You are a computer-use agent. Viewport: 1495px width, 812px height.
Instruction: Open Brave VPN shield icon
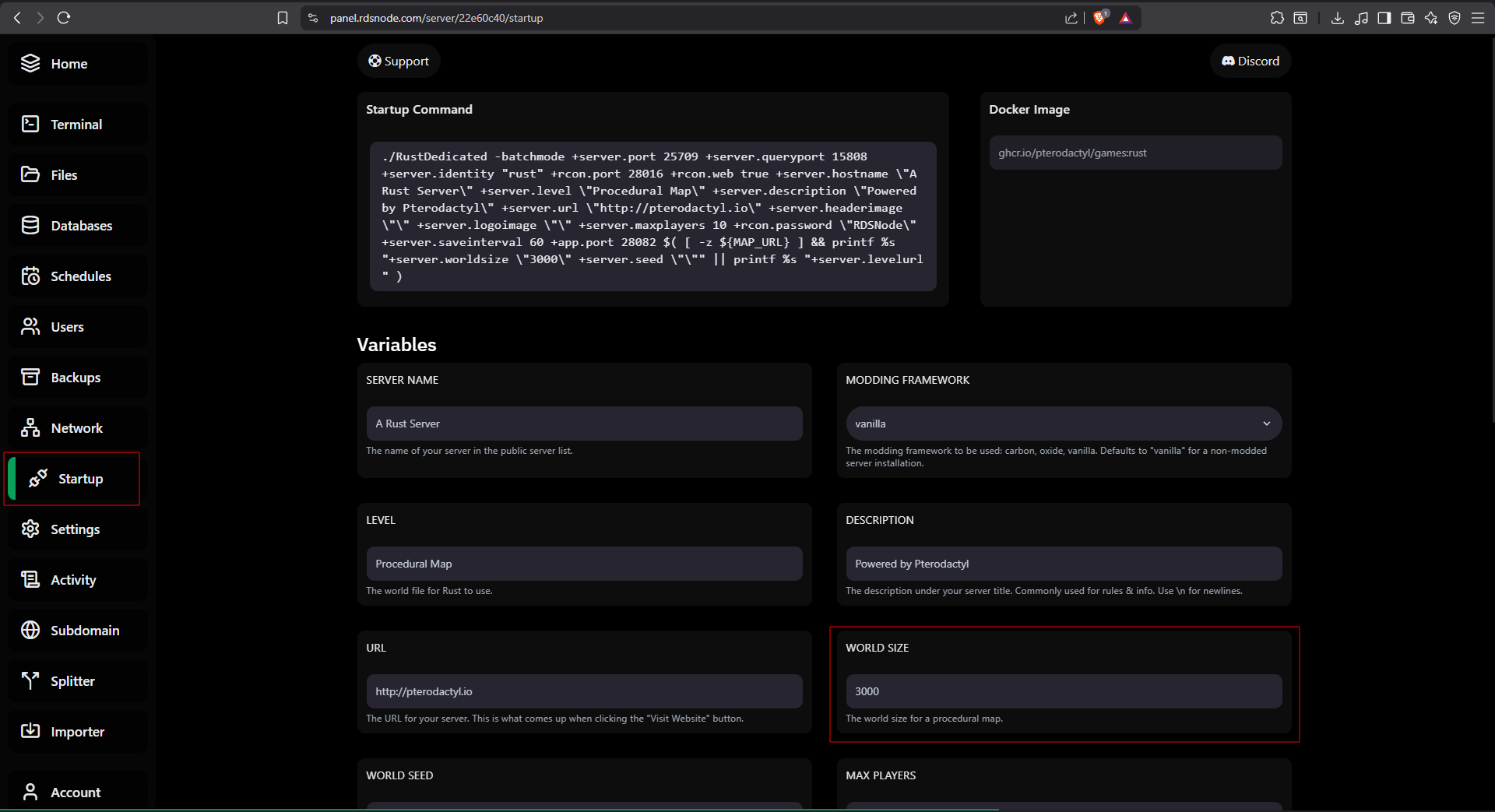click(1455, 18)
